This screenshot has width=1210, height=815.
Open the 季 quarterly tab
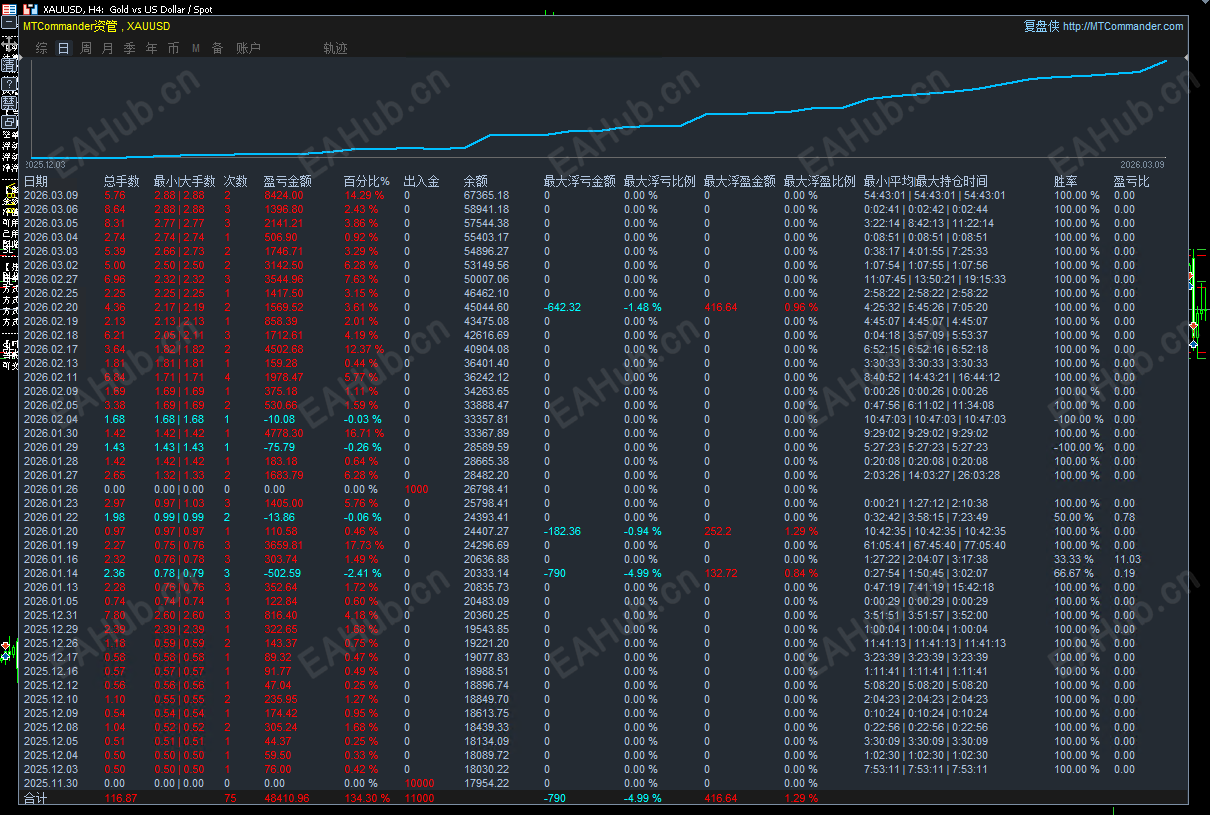[x=130, y=48]
